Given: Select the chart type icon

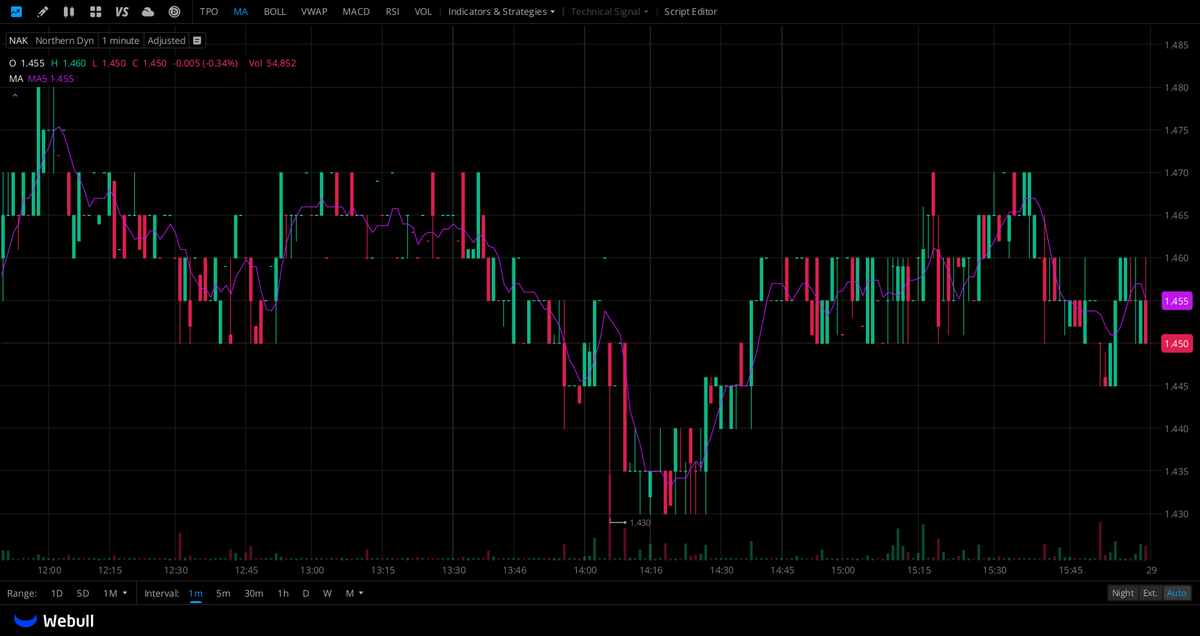Looking at the screenshot, I should [x=16, y=12].
